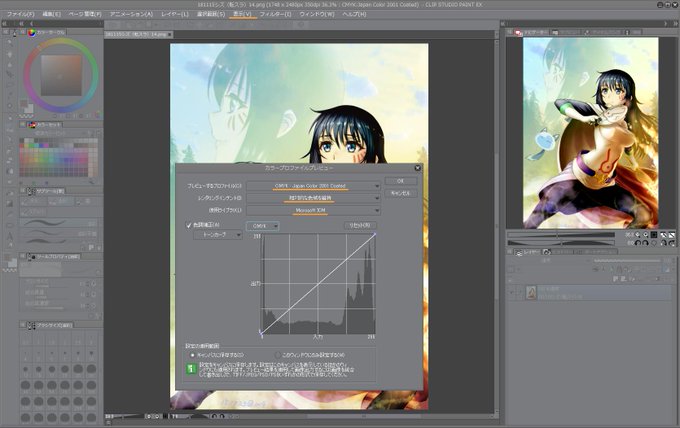Adjust the Navigator rotation slider
680x428 pixels.
(561, 243)
